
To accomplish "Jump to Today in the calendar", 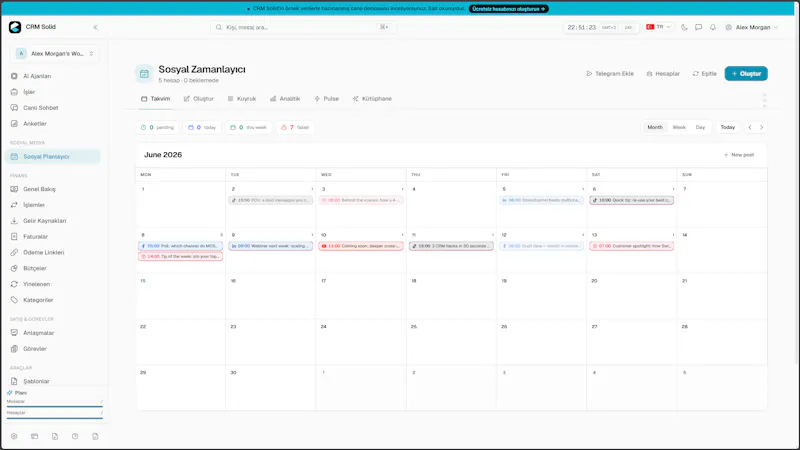I will (728, 127).
